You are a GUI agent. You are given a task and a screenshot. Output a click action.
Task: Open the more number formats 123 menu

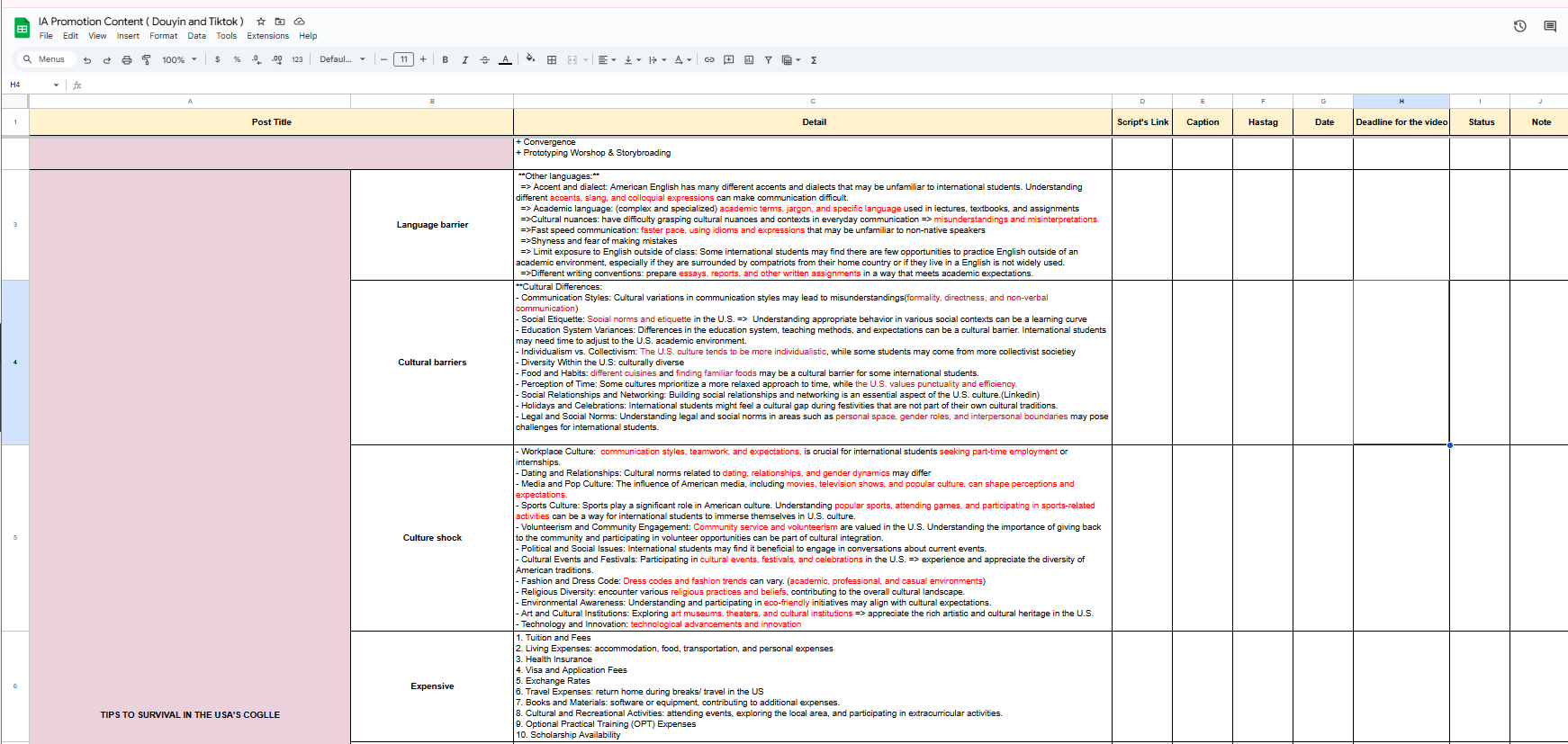click(297, 60)
